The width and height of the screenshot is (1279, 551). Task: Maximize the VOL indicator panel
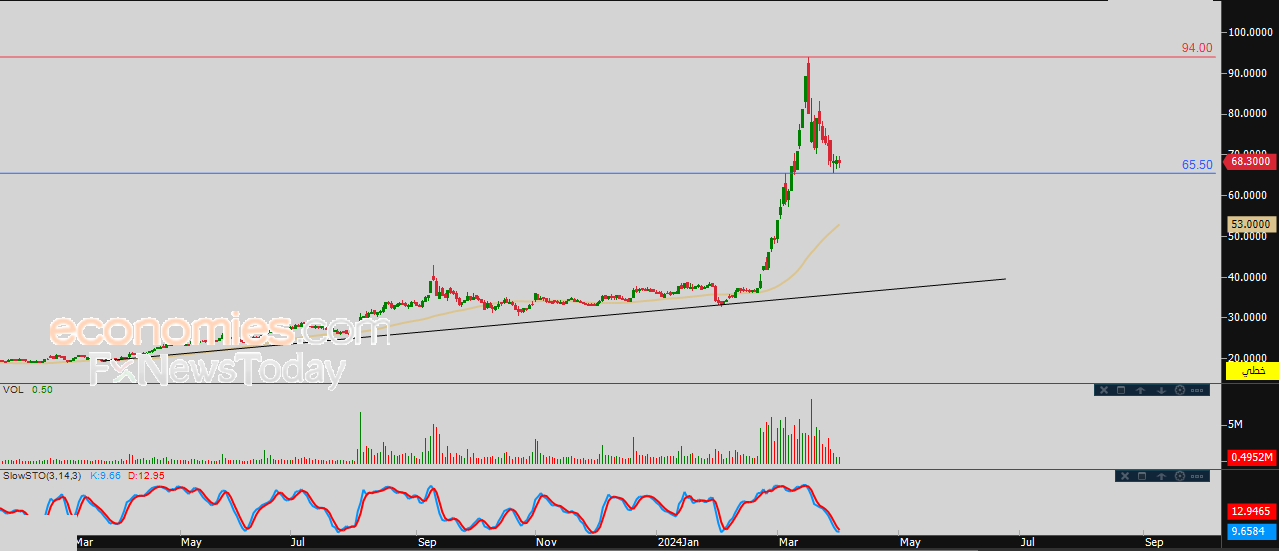(1121, 390)
